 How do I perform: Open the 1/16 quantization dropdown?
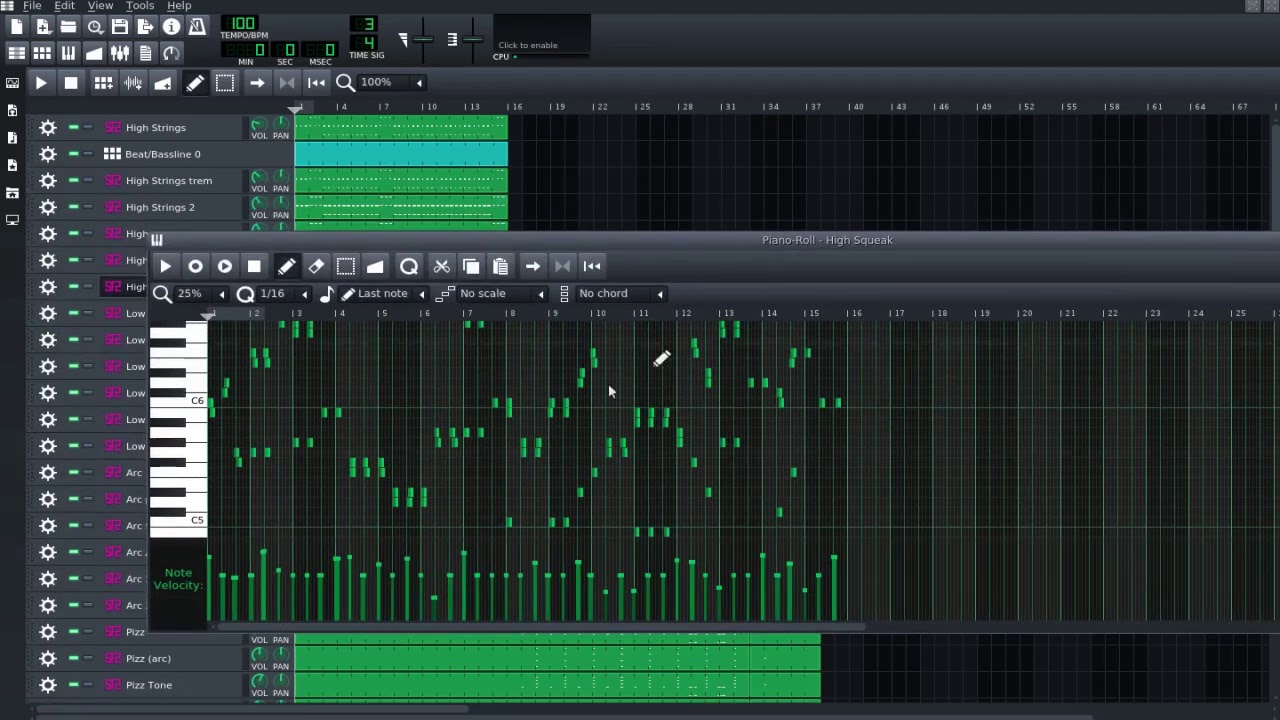[284, 293]
